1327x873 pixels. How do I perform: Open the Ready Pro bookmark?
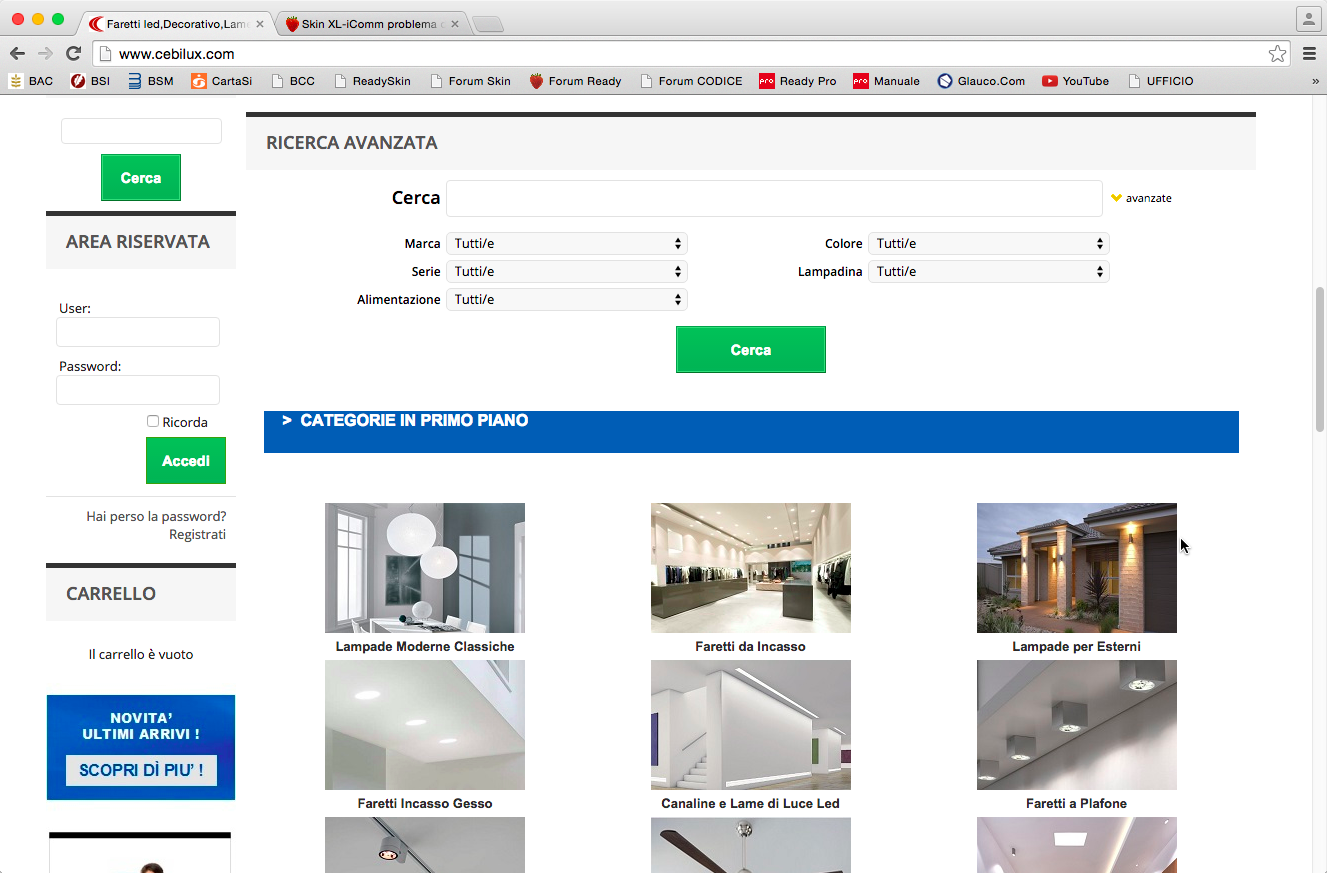797,81
